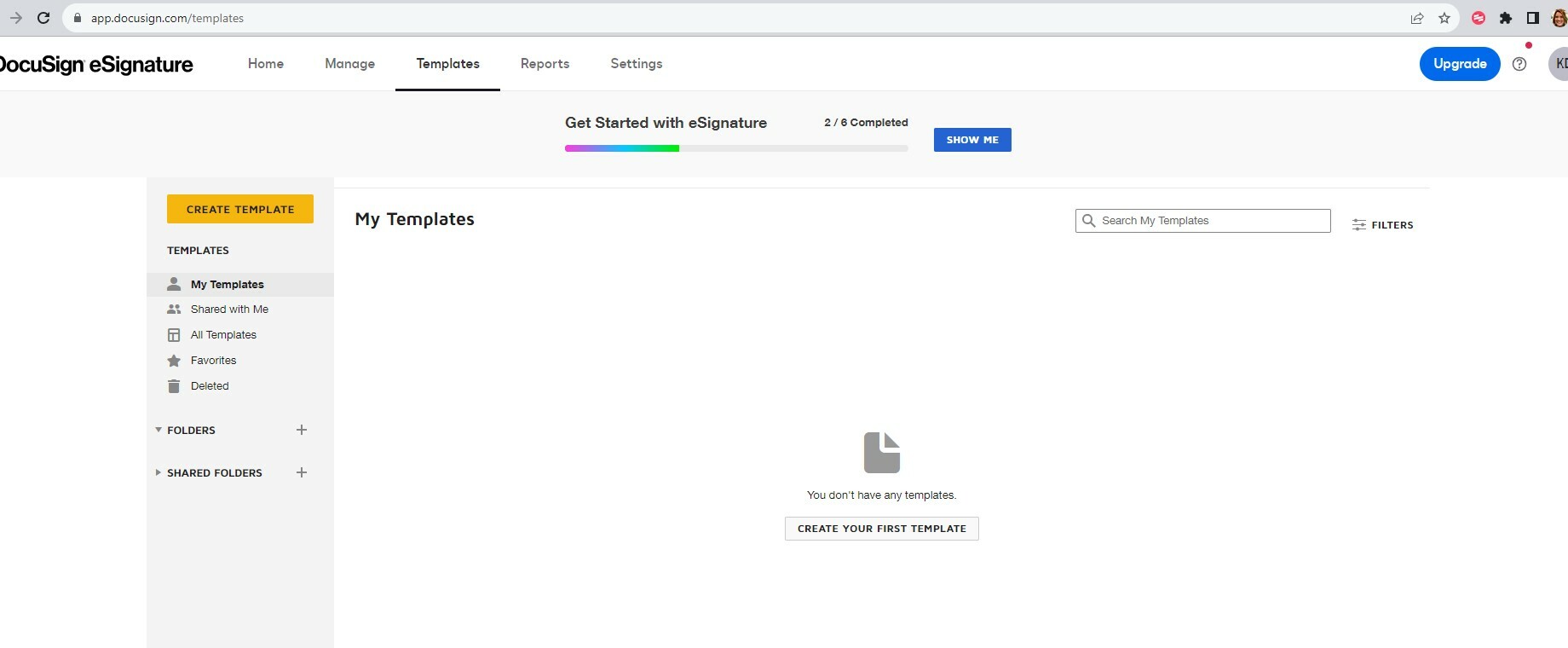
Task: Click the padlock site info icon
Action: pyautogui.click(x=77, y=18)
